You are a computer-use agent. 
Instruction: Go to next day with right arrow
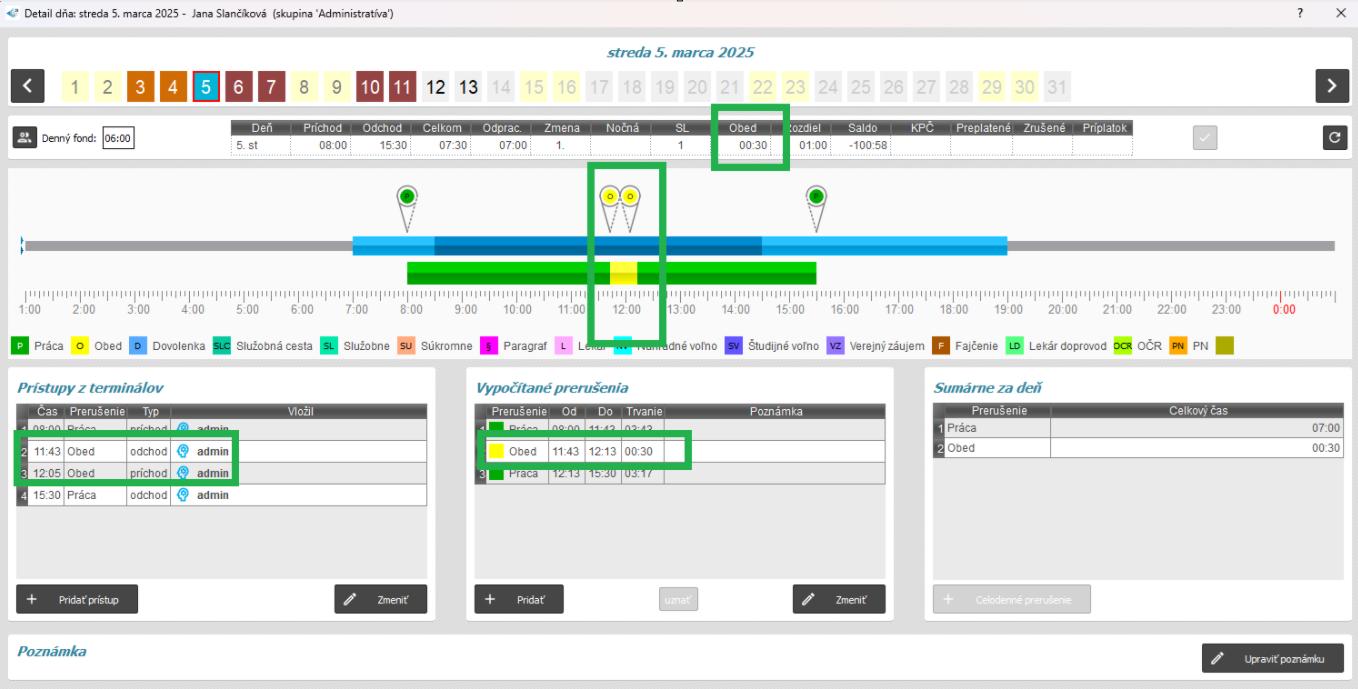(1331, 87)
